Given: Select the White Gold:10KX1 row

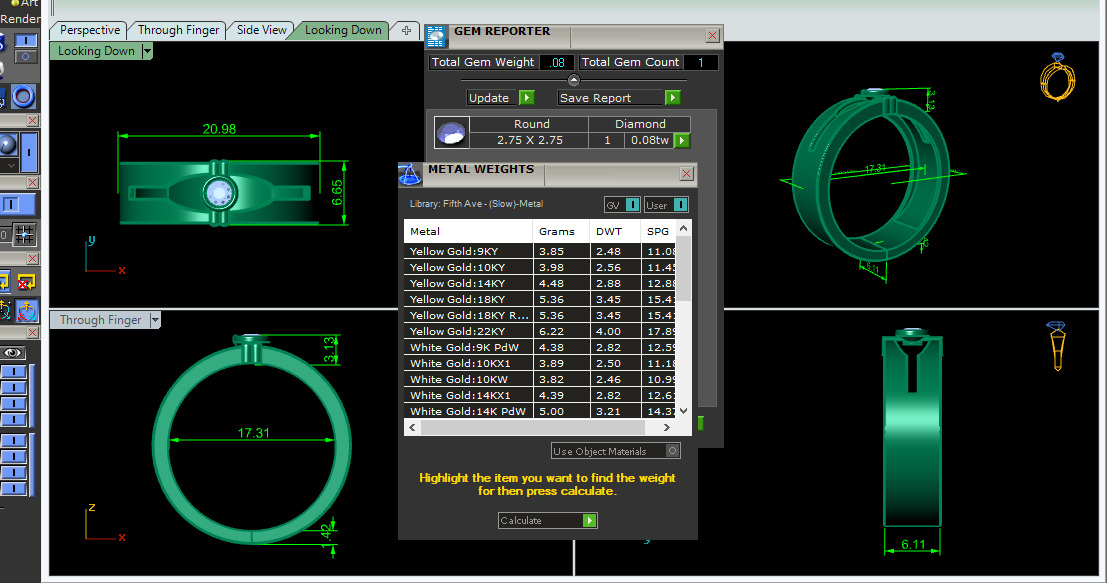Looking at the screenshot, I should pyautogui.click(x=540, y=363).
